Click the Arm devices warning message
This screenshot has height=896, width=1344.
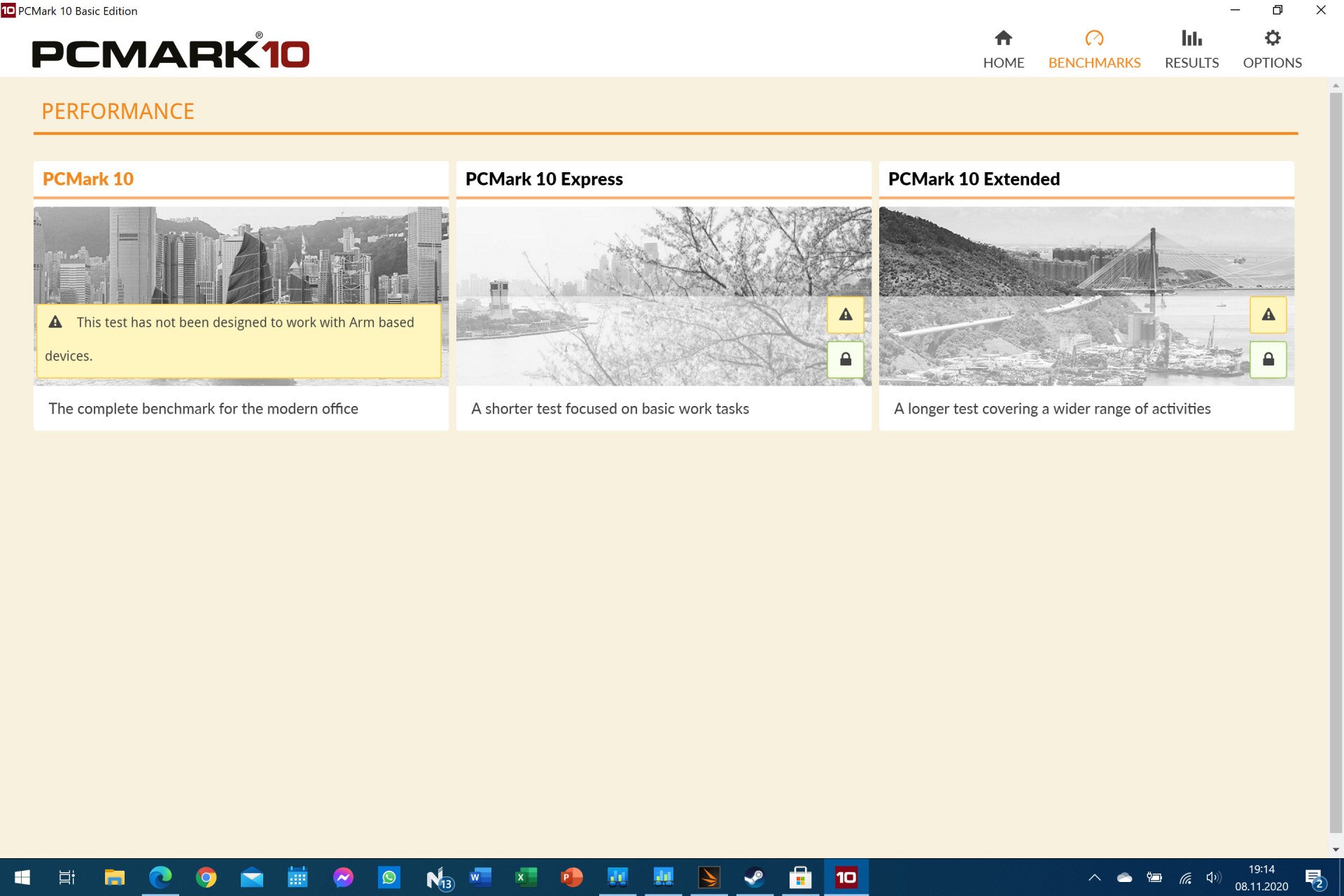(239, 341)
